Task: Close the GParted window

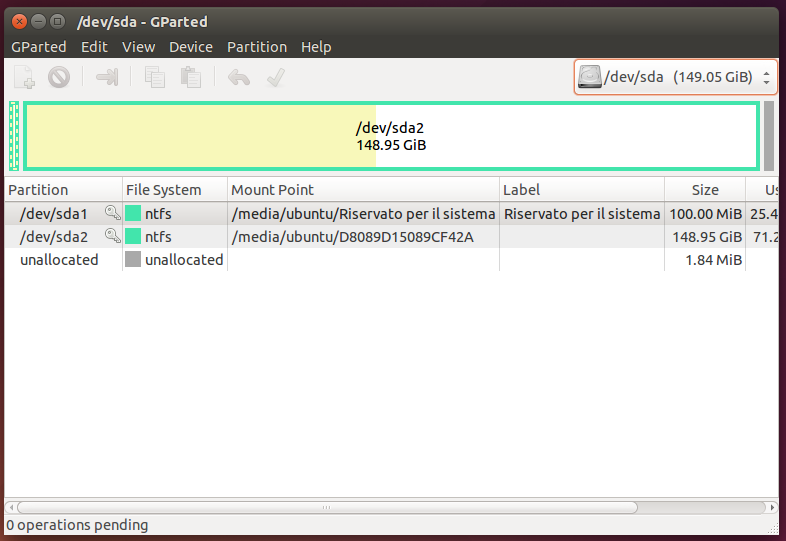Action: click(x=19, y=21)
